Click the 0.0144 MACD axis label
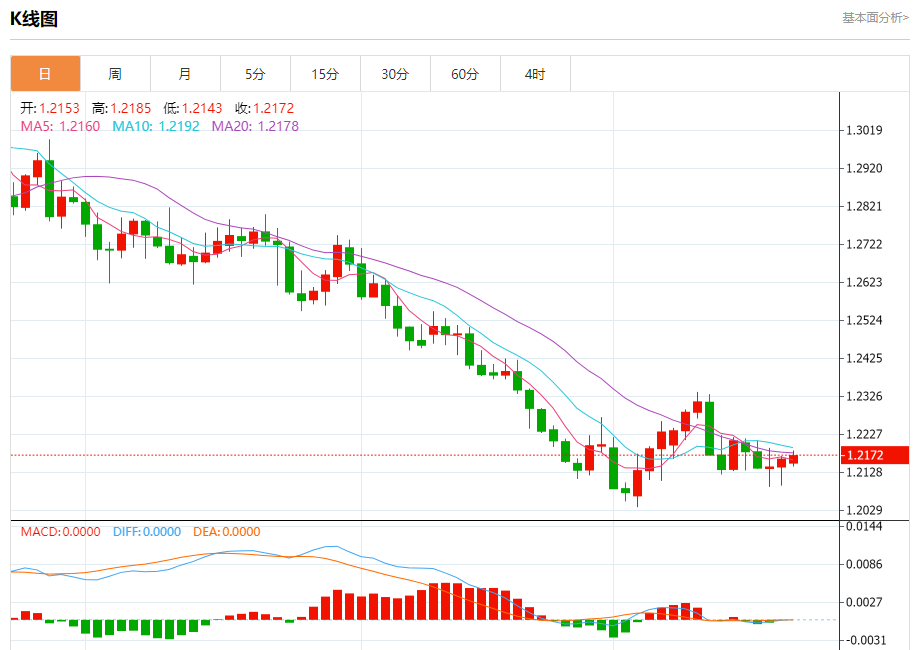The height and width of the screenshot is (650, 918). pos(864,526)
